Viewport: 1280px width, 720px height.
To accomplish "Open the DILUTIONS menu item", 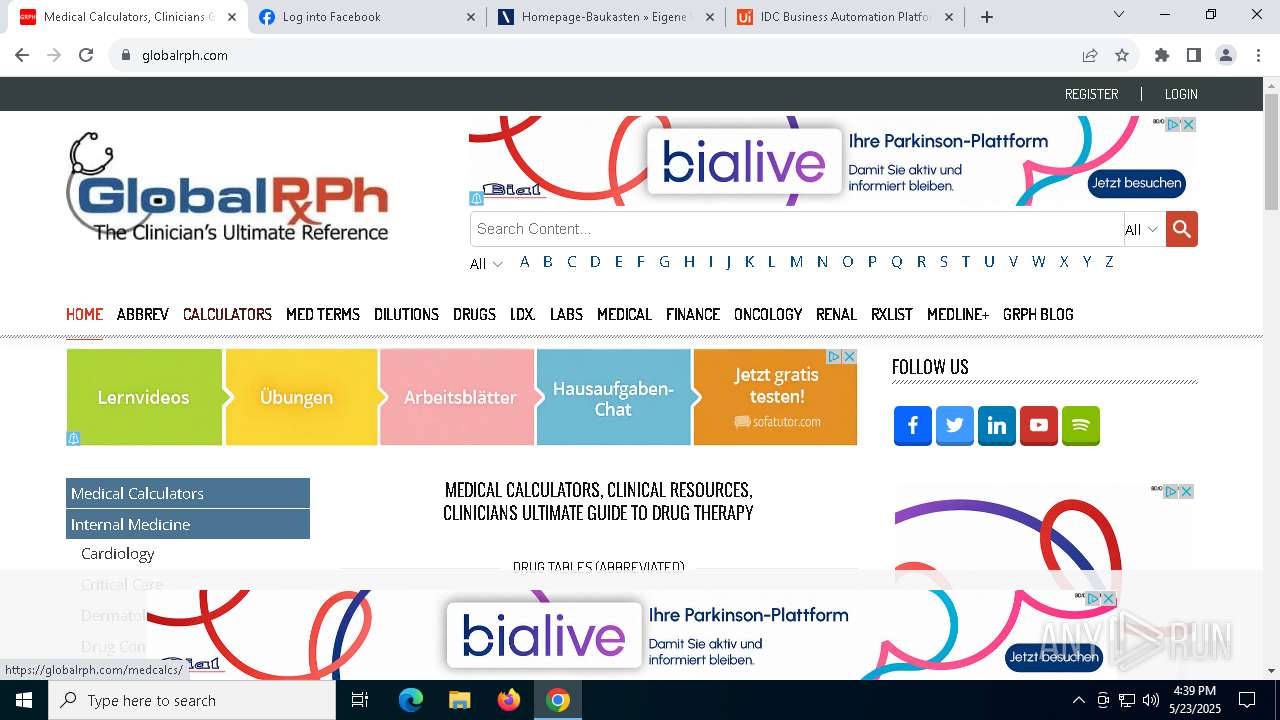I will point(406,314).
